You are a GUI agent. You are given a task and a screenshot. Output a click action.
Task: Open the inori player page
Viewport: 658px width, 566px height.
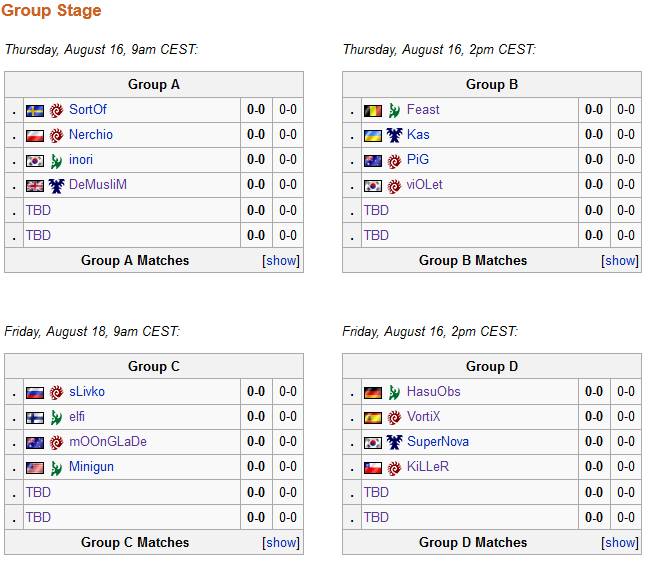tap(81, 160)
